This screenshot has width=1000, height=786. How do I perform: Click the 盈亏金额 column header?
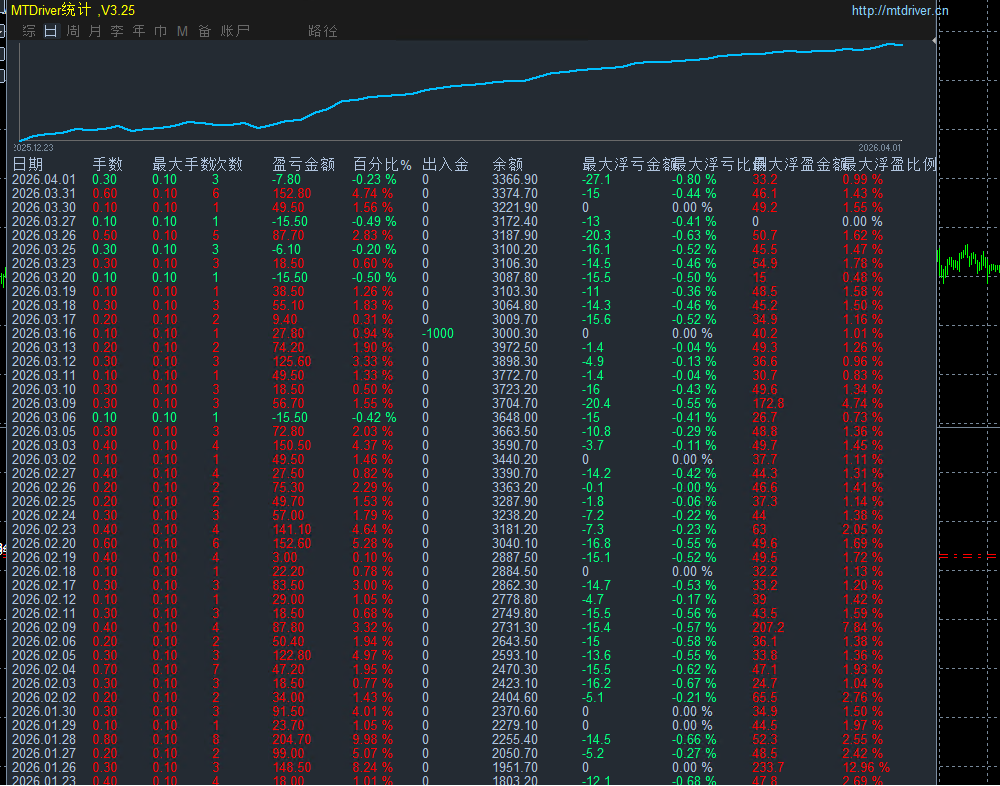click(x=304, y=165)
